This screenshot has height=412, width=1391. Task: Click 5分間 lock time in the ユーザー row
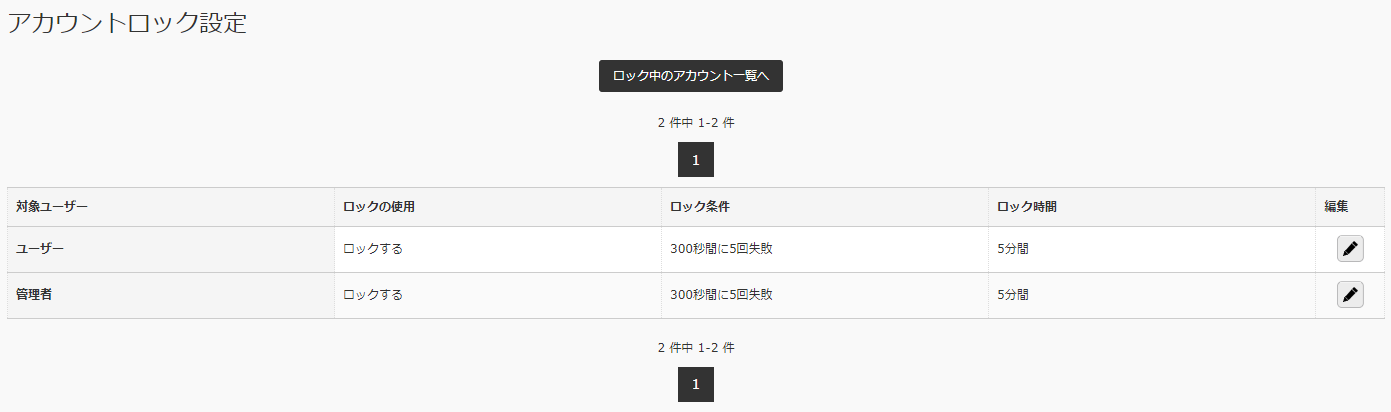1013,249
